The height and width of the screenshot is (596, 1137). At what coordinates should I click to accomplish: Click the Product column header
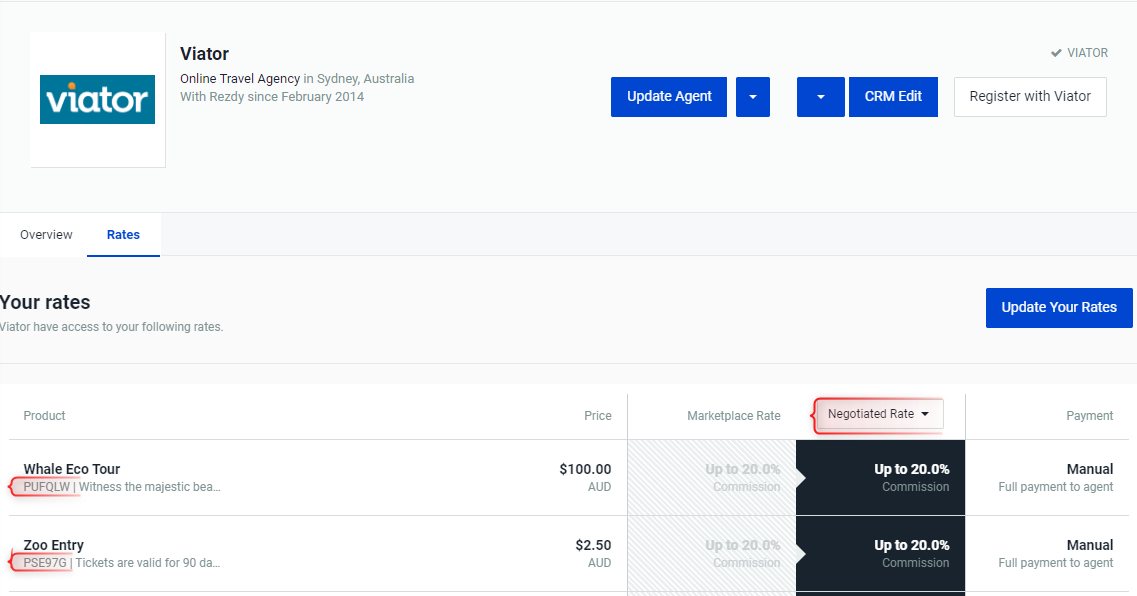click(x=44, y=415)
